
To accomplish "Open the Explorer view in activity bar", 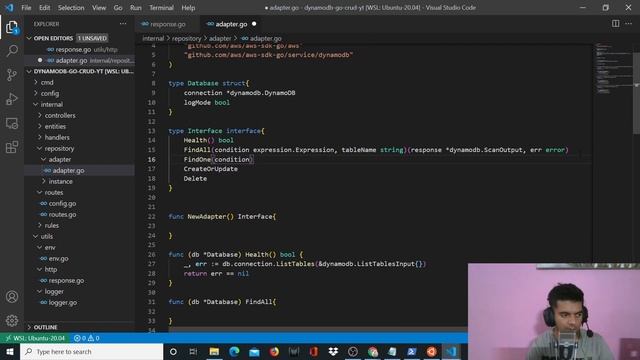I will pyautogui.click(x=12, y=28).
